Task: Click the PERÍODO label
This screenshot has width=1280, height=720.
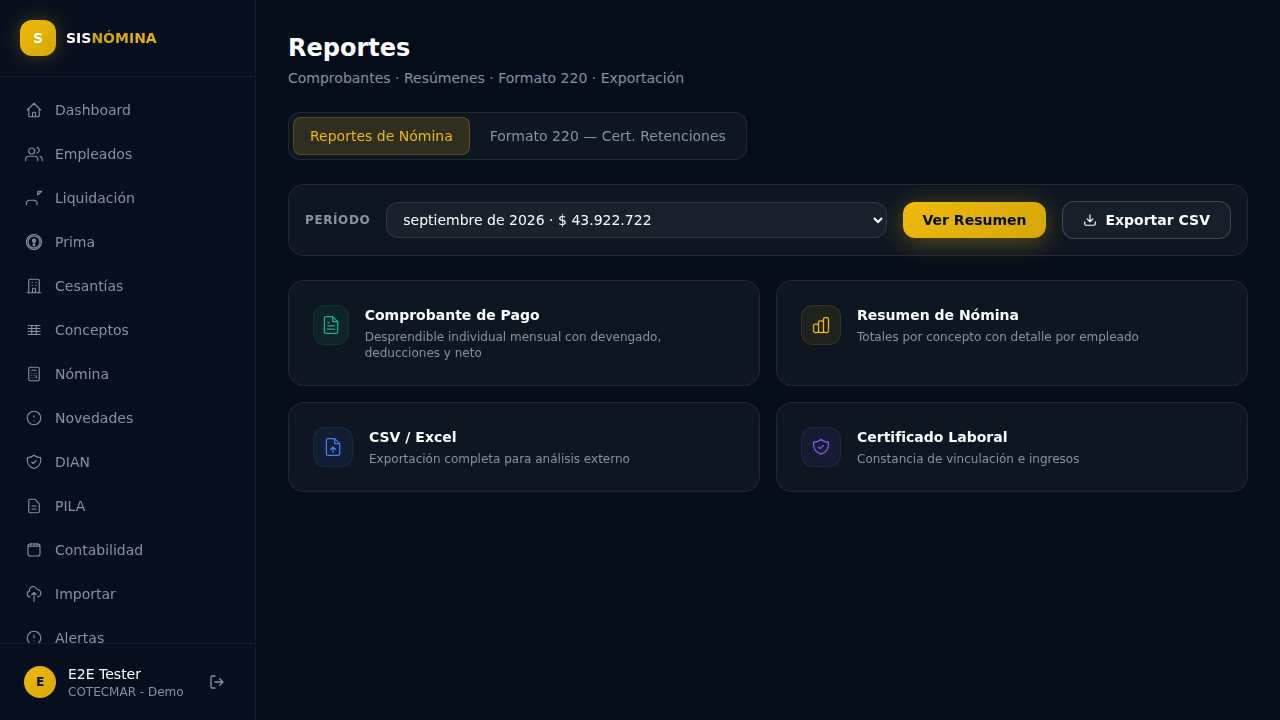Action: (x=337, y=220)
